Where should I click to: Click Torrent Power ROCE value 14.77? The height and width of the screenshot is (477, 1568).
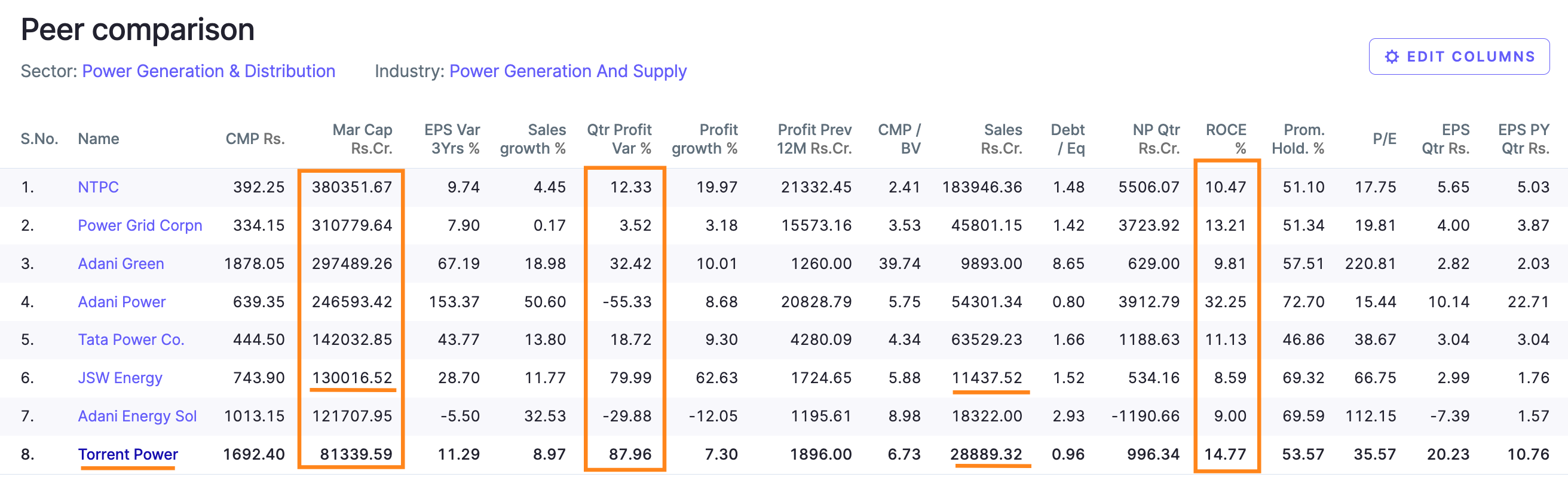pyautogui.click(x=1226, y=454)
